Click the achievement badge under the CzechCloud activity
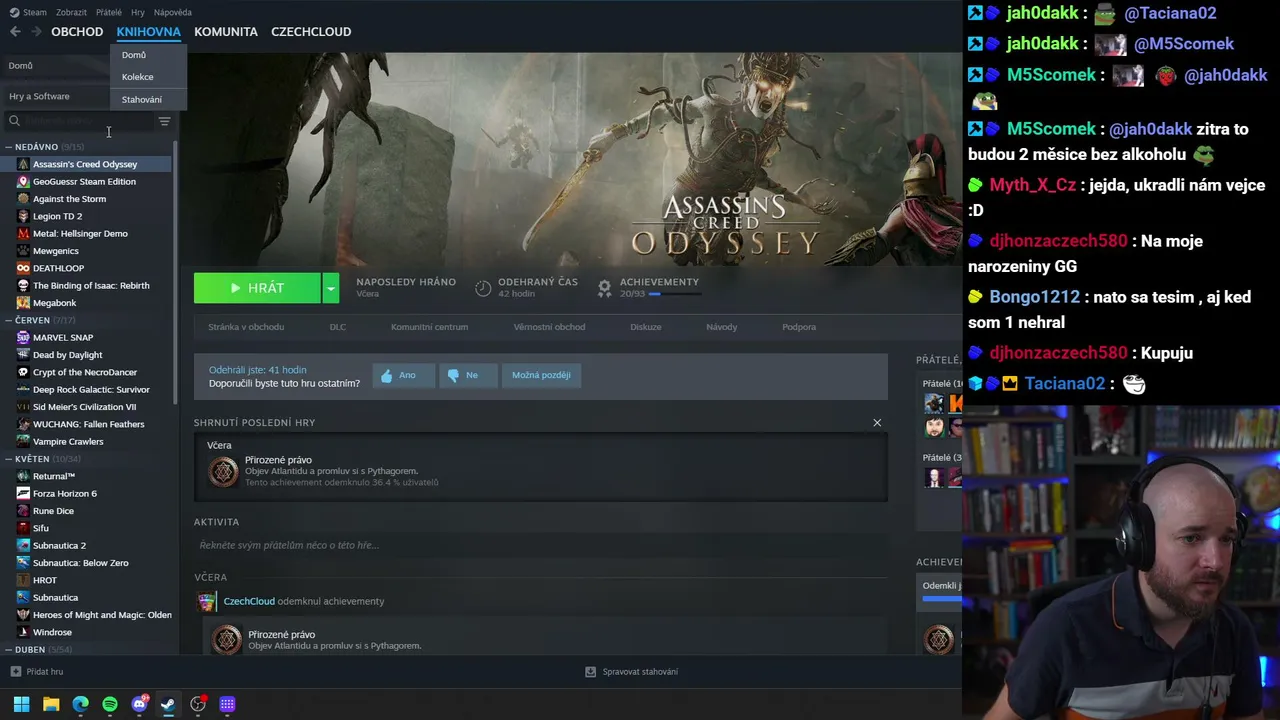 227,640
